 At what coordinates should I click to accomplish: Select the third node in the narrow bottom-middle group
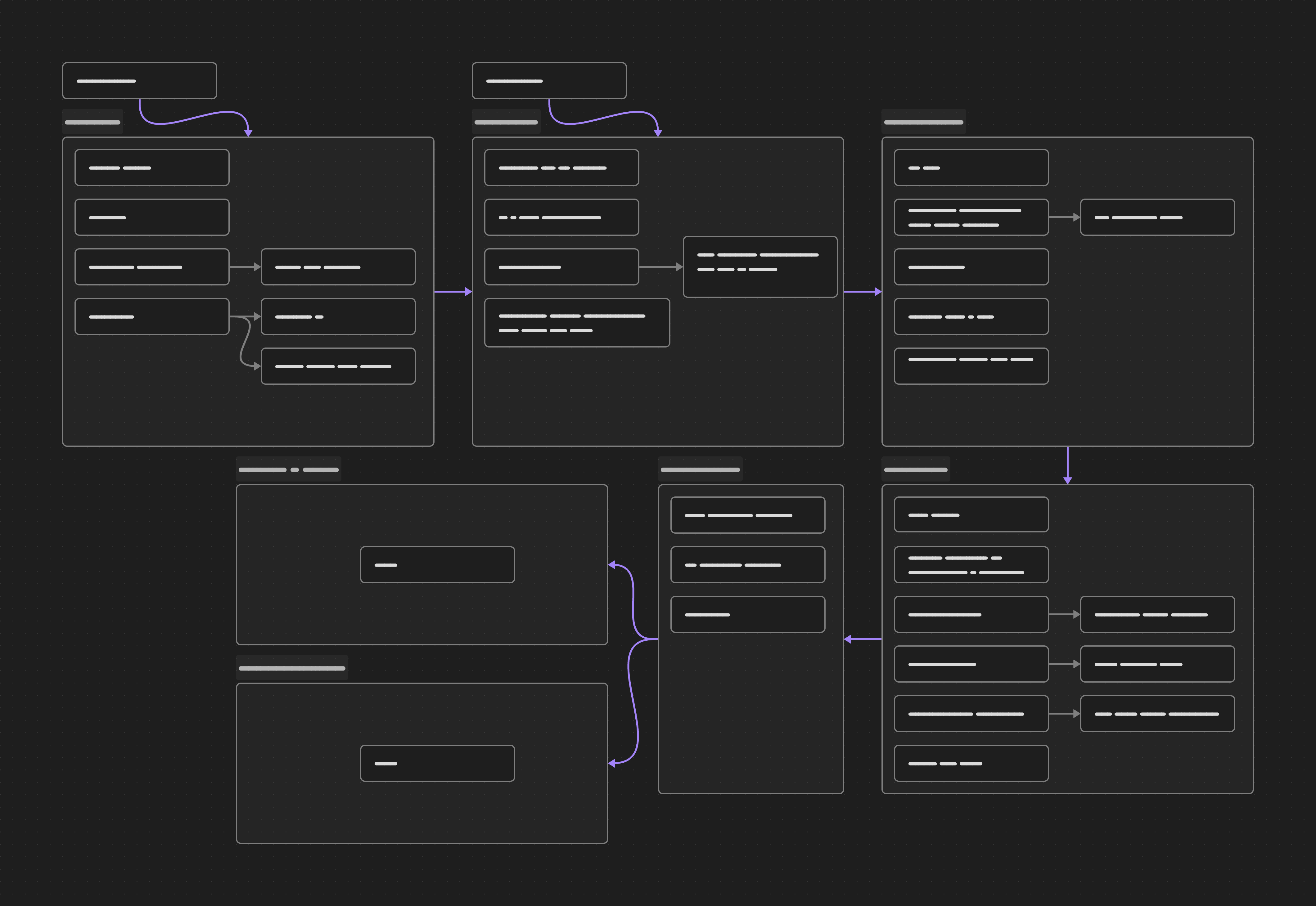pos(747,614)
